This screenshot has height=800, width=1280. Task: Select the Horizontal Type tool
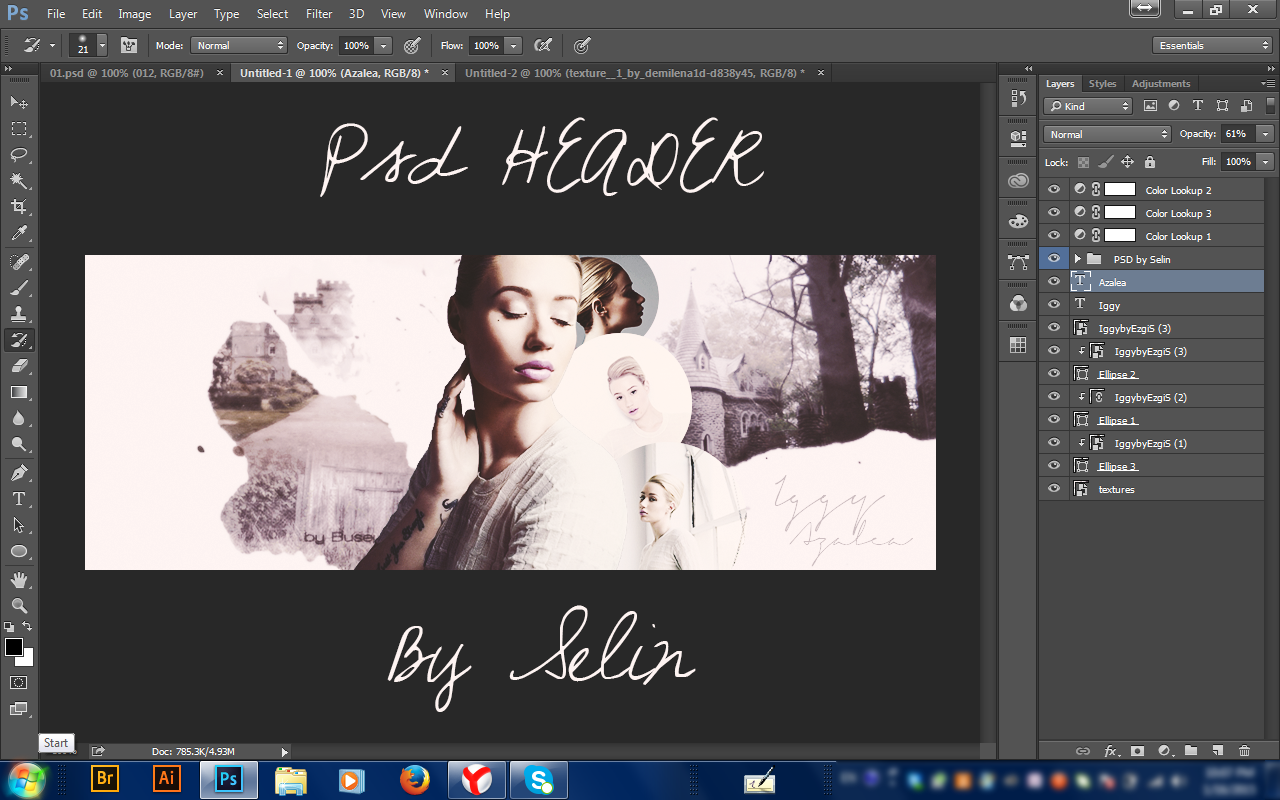click(18, 498)
